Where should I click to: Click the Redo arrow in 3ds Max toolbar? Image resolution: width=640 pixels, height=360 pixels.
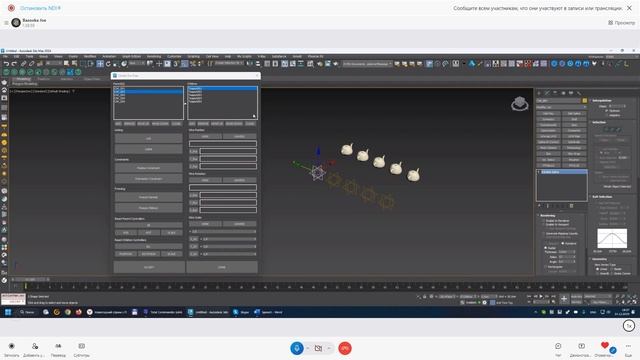click(14, 64)
